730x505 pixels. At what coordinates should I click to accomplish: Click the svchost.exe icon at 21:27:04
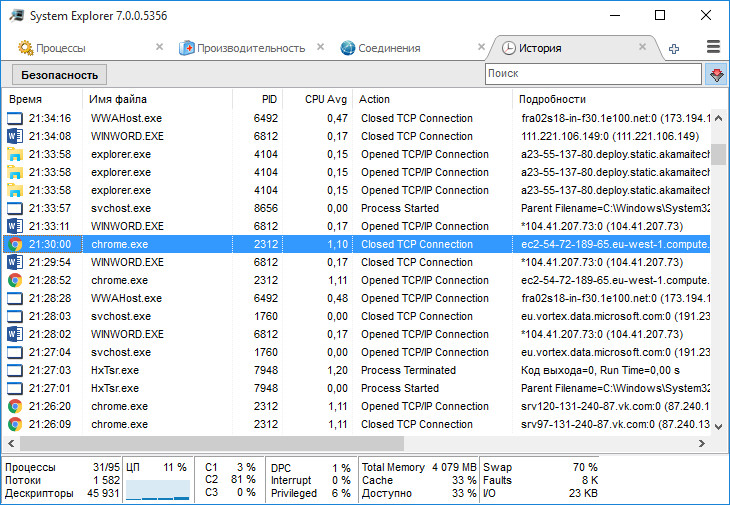pyautogui.click(x=15, y=352)
